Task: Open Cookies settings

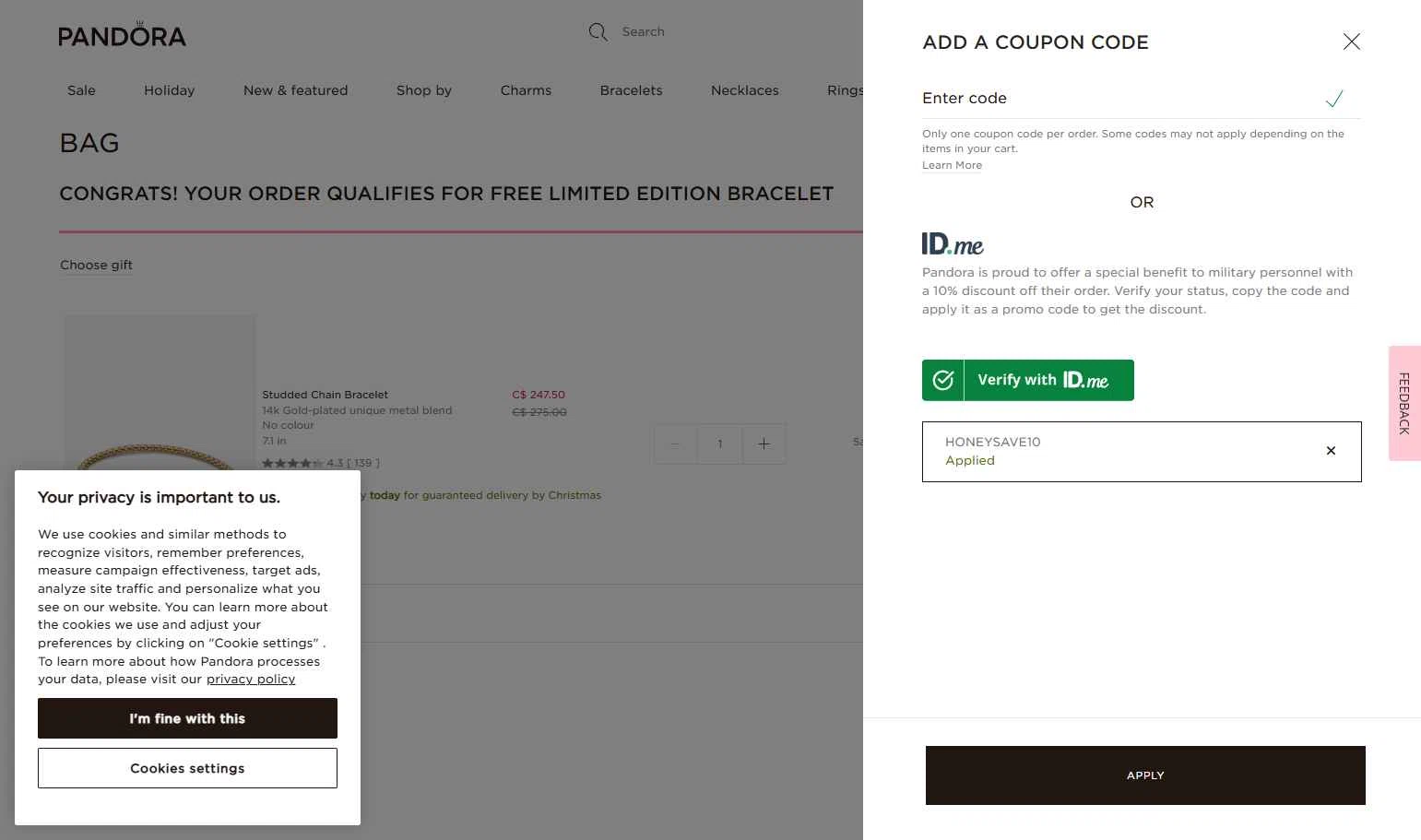Action: point(187,768)
